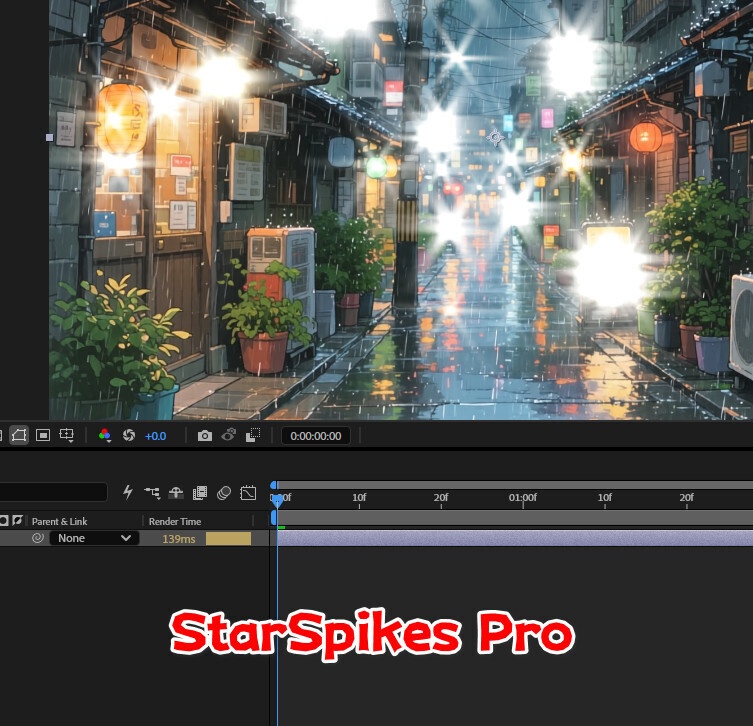Click the Show Snapshot eye-camera icon

(x=229, y=435)
